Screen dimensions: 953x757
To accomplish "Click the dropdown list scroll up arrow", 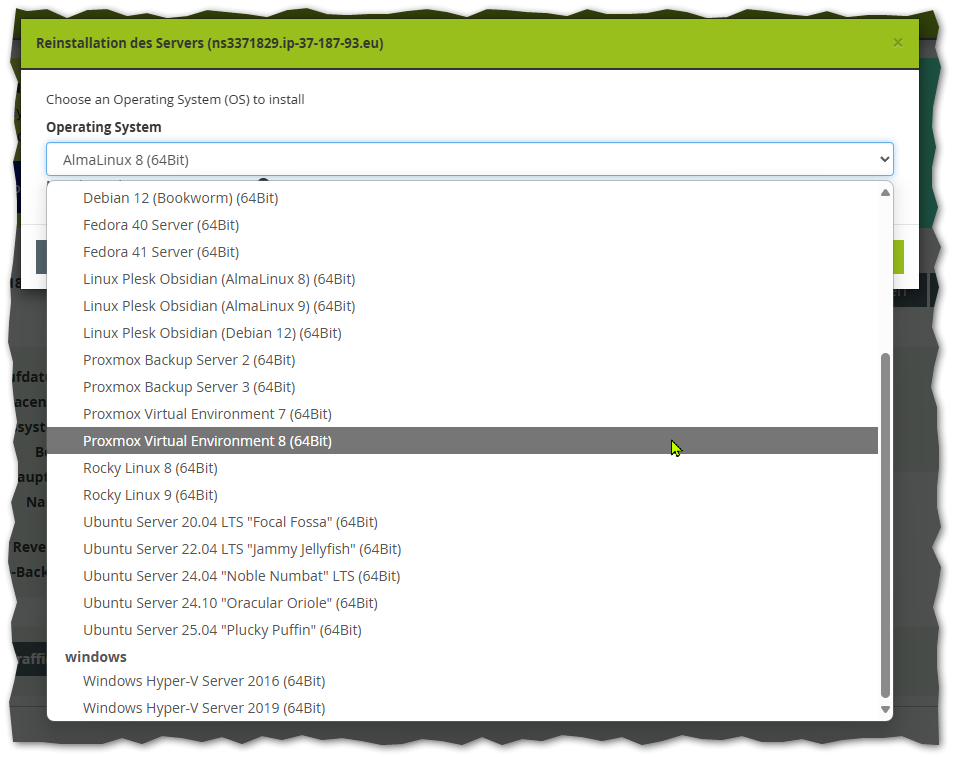I will coord(884,193).
